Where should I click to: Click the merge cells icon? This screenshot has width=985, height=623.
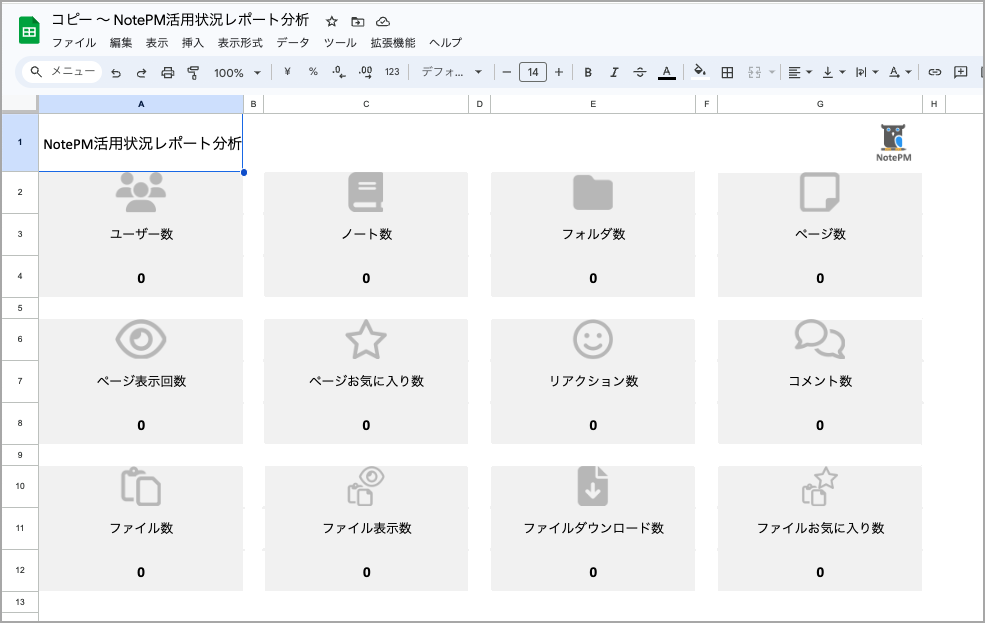(x=754, y=72)
